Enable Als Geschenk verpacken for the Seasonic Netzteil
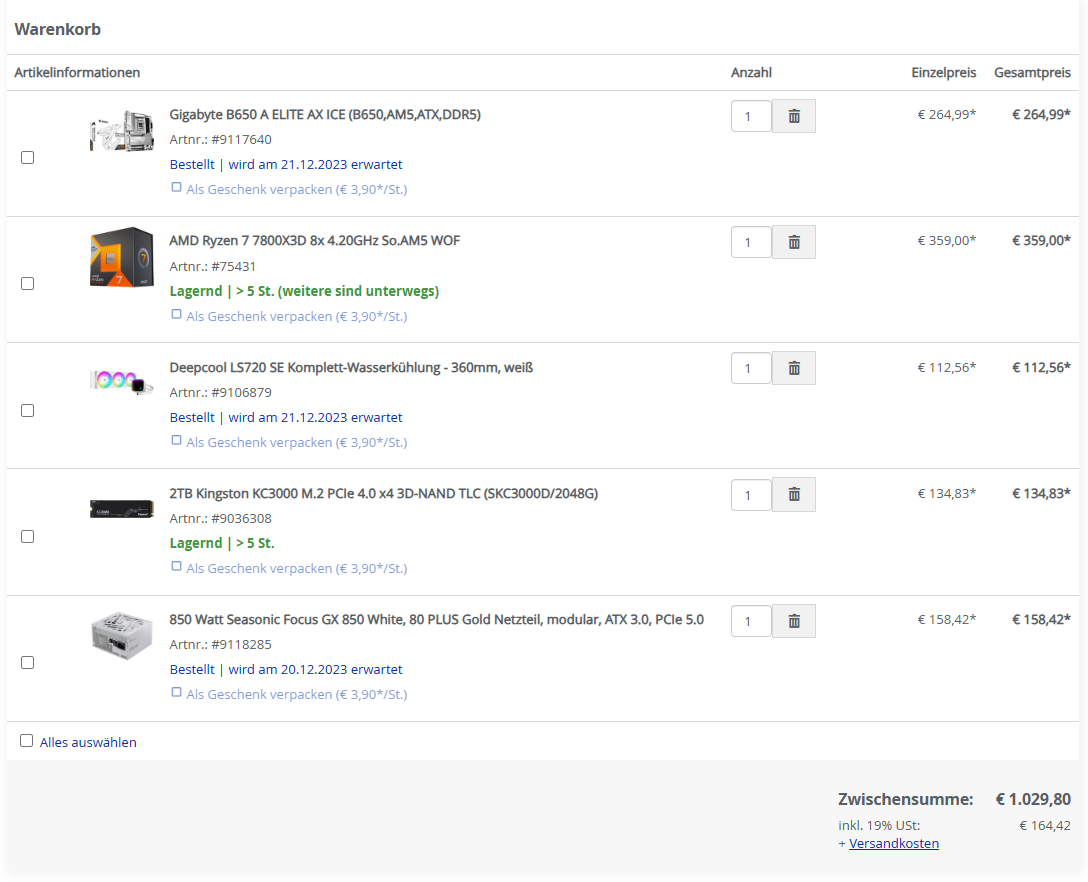 click(x=176, y=691)
